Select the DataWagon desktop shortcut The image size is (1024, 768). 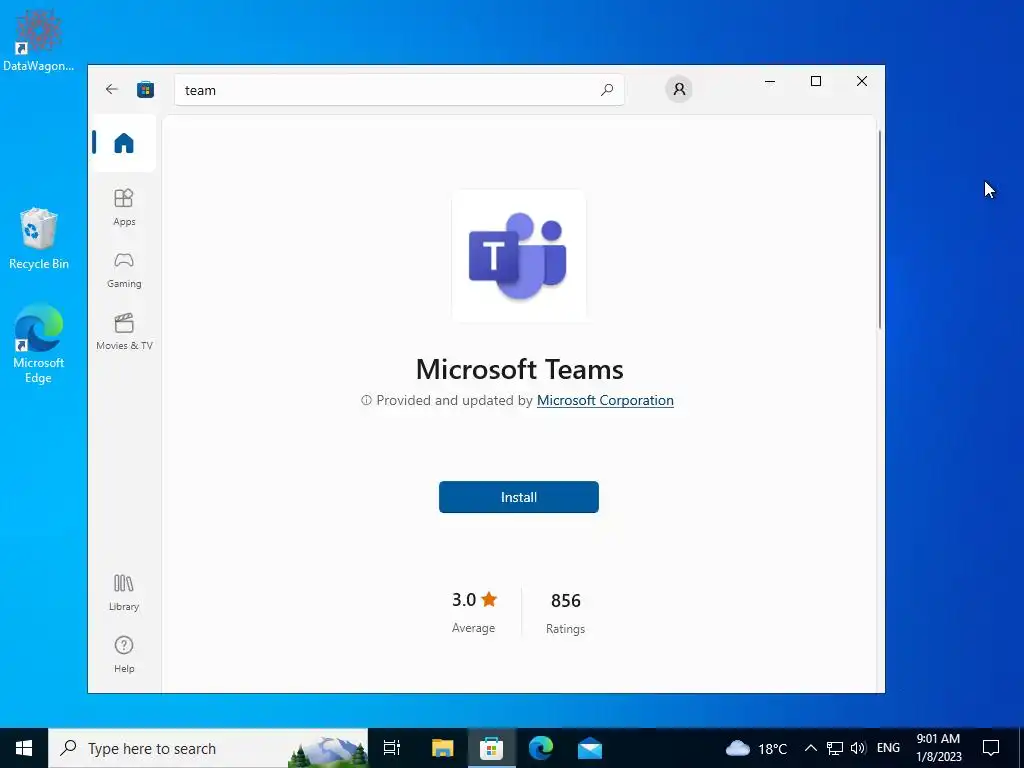click(x=39, y=40)
